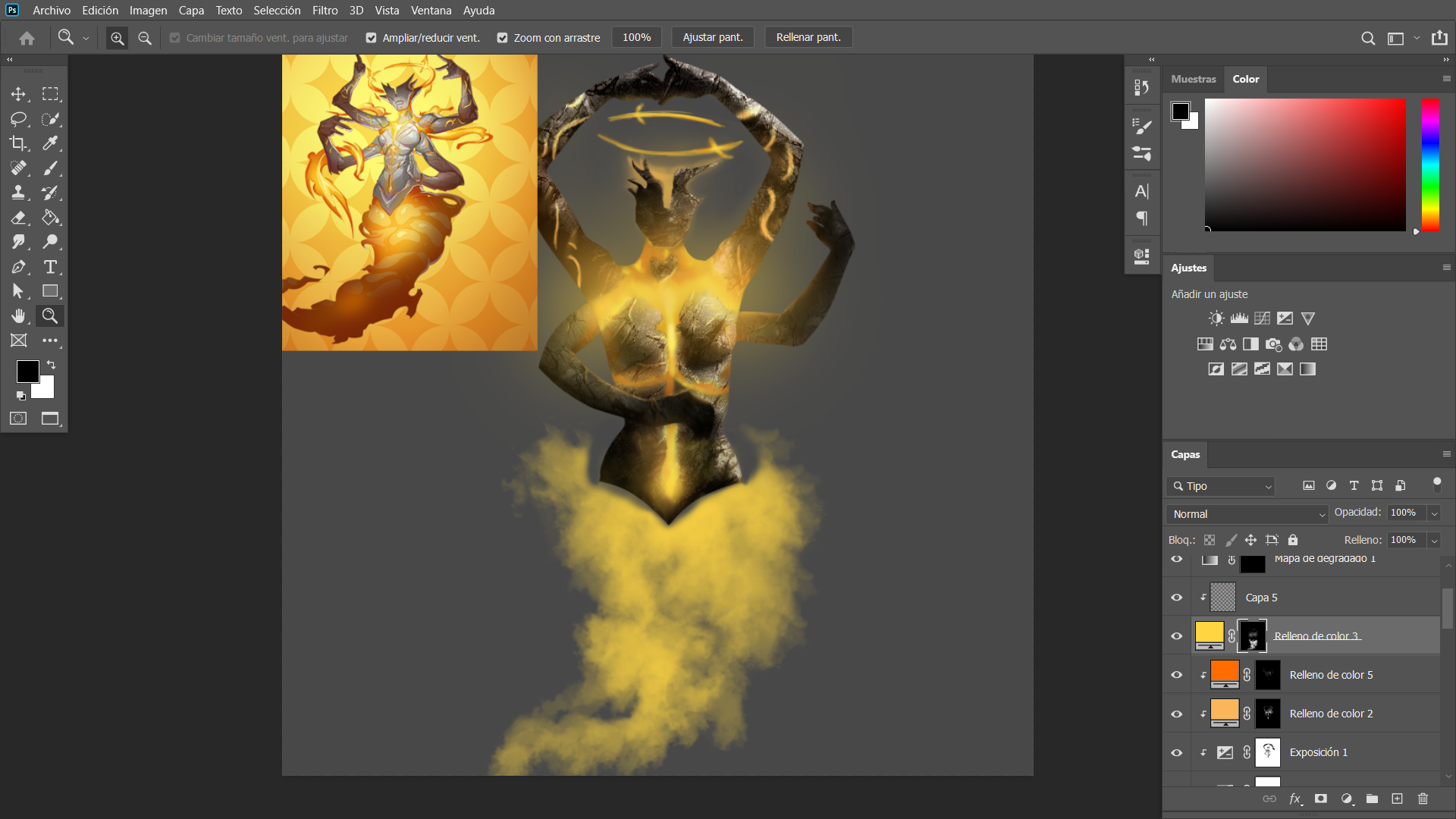
Task: Select the Rectangular Marquee tool
Action: [50, 94]
